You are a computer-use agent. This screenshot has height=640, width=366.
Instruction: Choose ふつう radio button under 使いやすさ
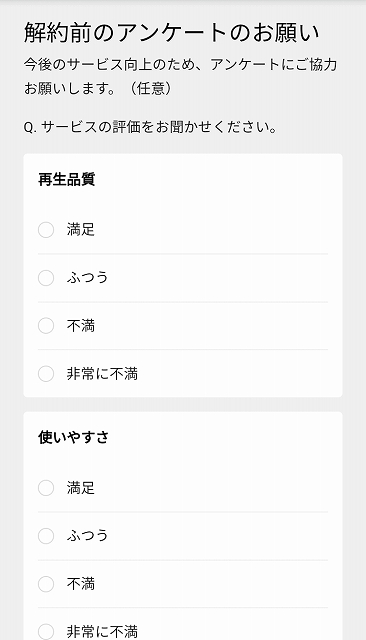pos(46,536)
